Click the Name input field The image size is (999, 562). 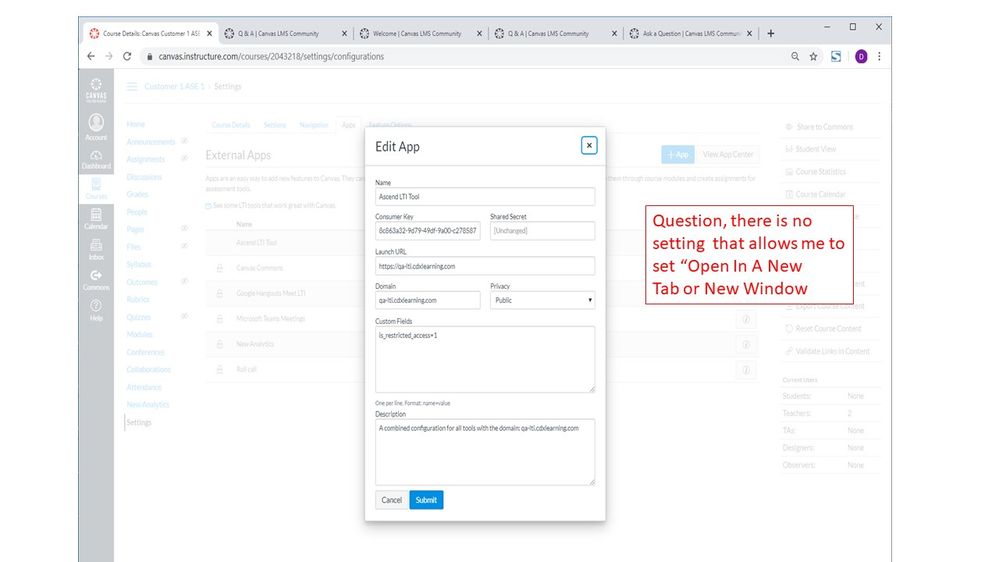tap(484, 197)
